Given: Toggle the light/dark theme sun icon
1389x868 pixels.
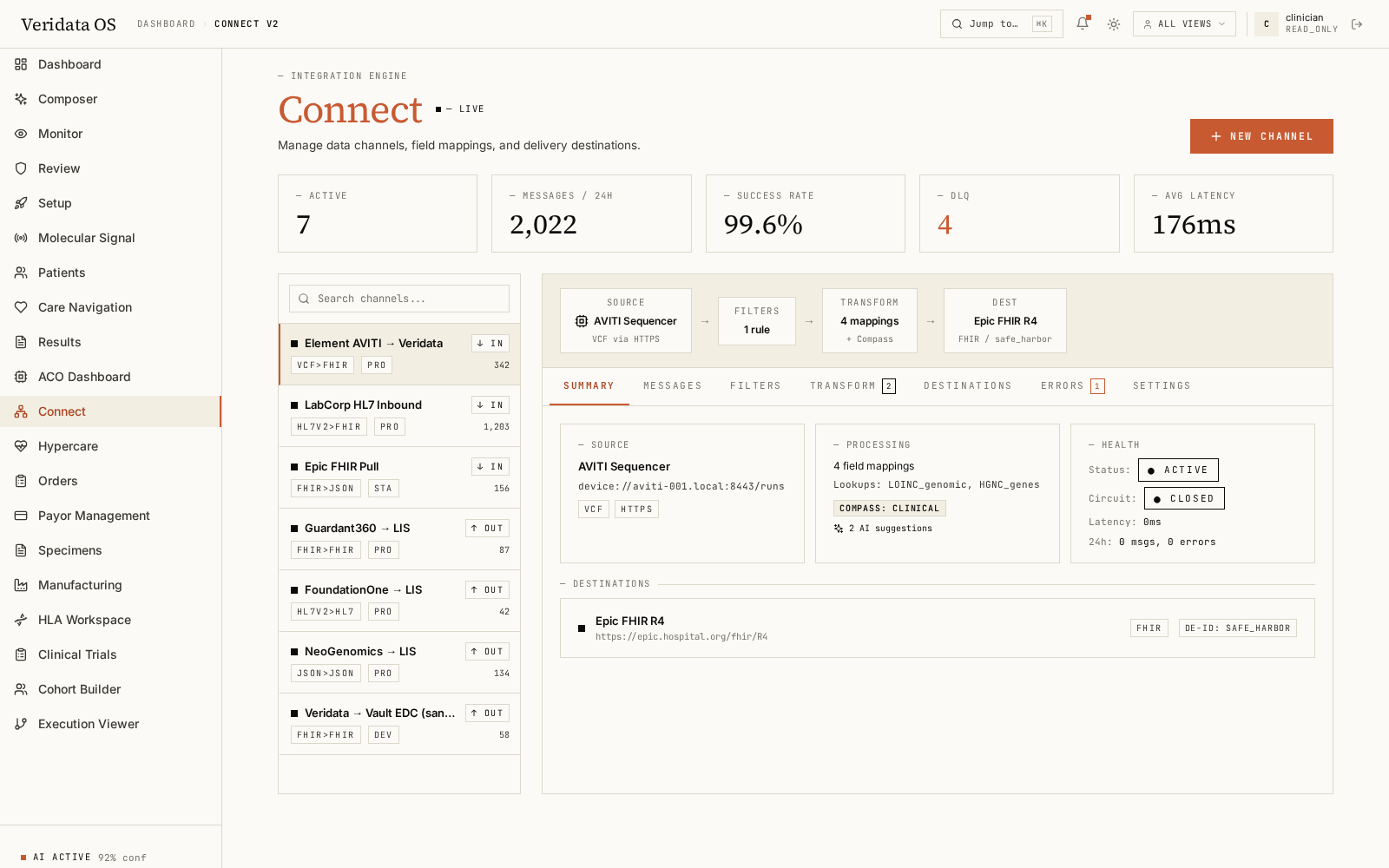Looking at the screenshot, I should (x=1114, y=24).
